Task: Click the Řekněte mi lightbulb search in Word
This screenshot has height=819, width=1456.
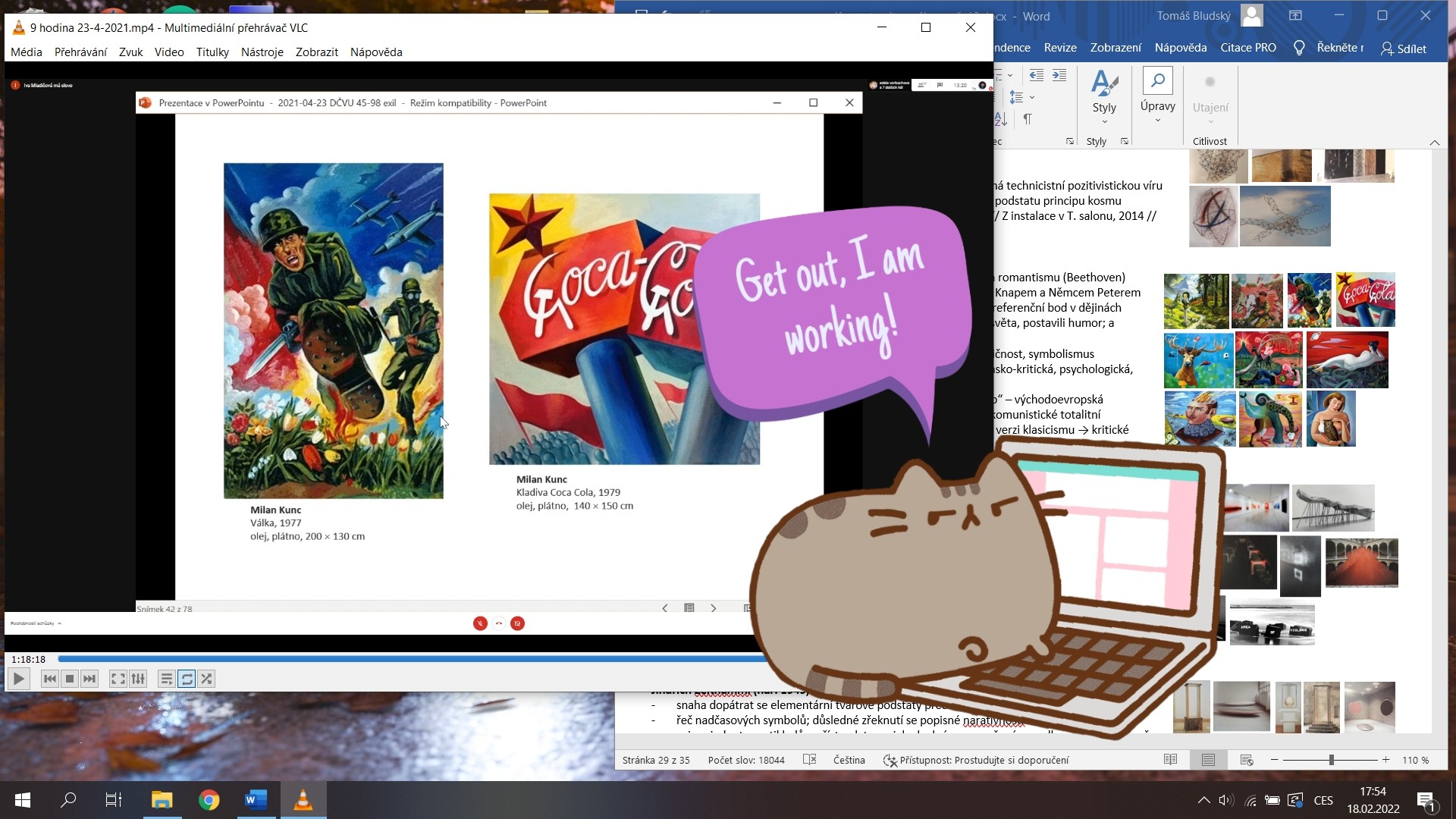Action: point(1328,48)
